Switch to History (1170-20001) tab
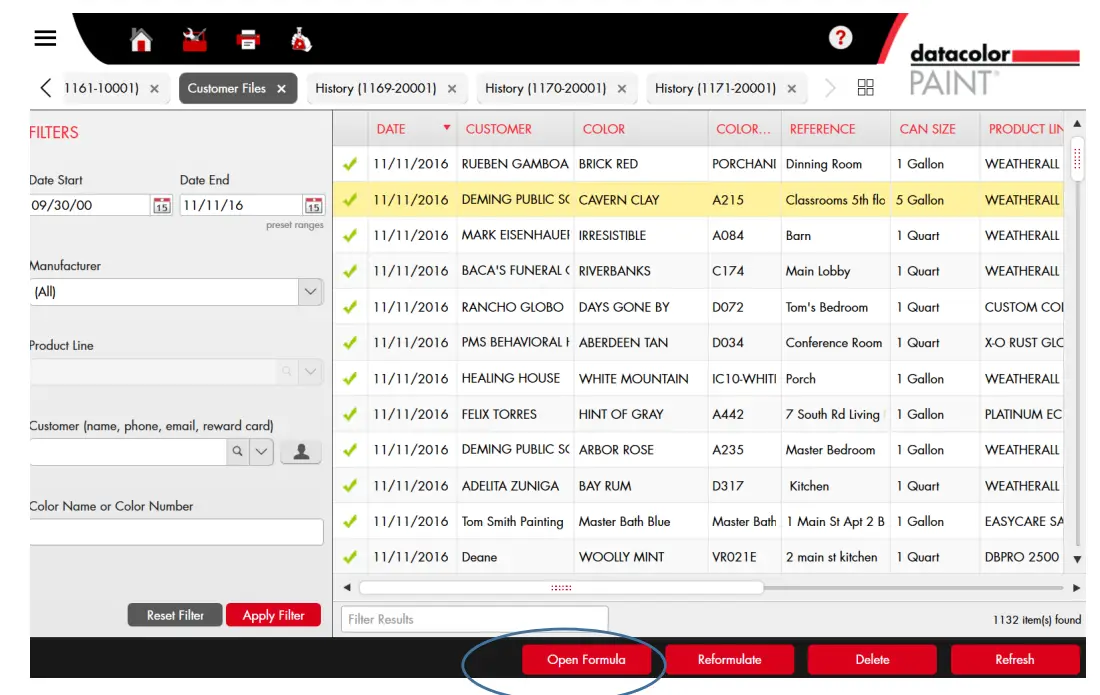Viewport: 1100px width, 695px height. tap(545, 88)
